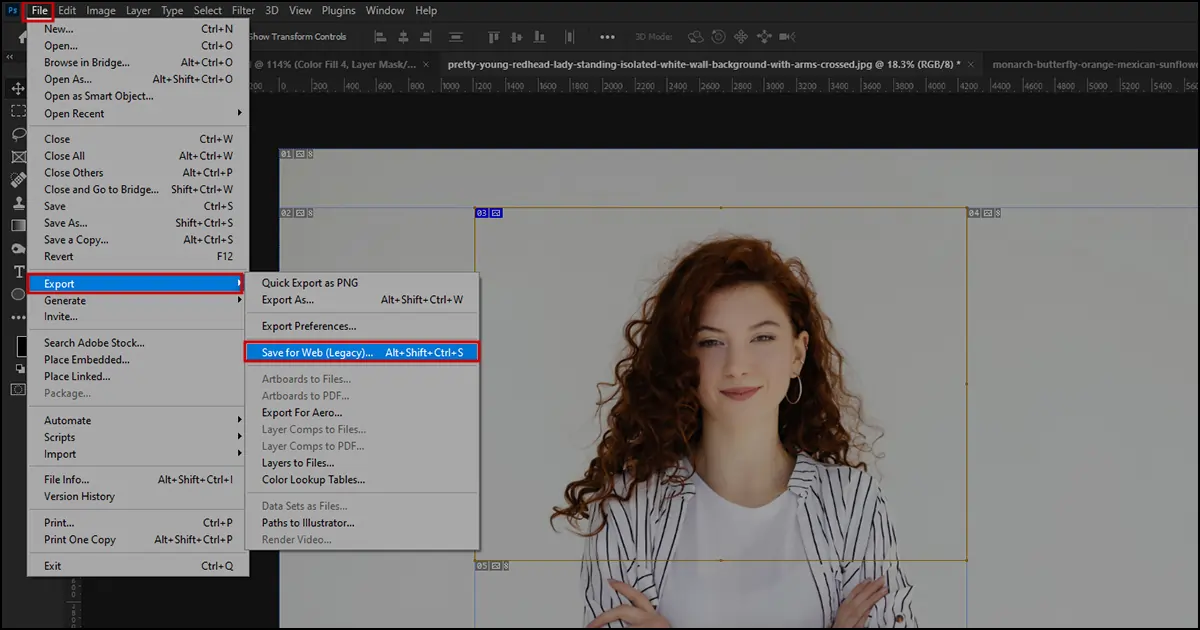Switch to the monarch-butterfly document tab
Screen dimensions: 1200x630
[x=1090, y=62]
